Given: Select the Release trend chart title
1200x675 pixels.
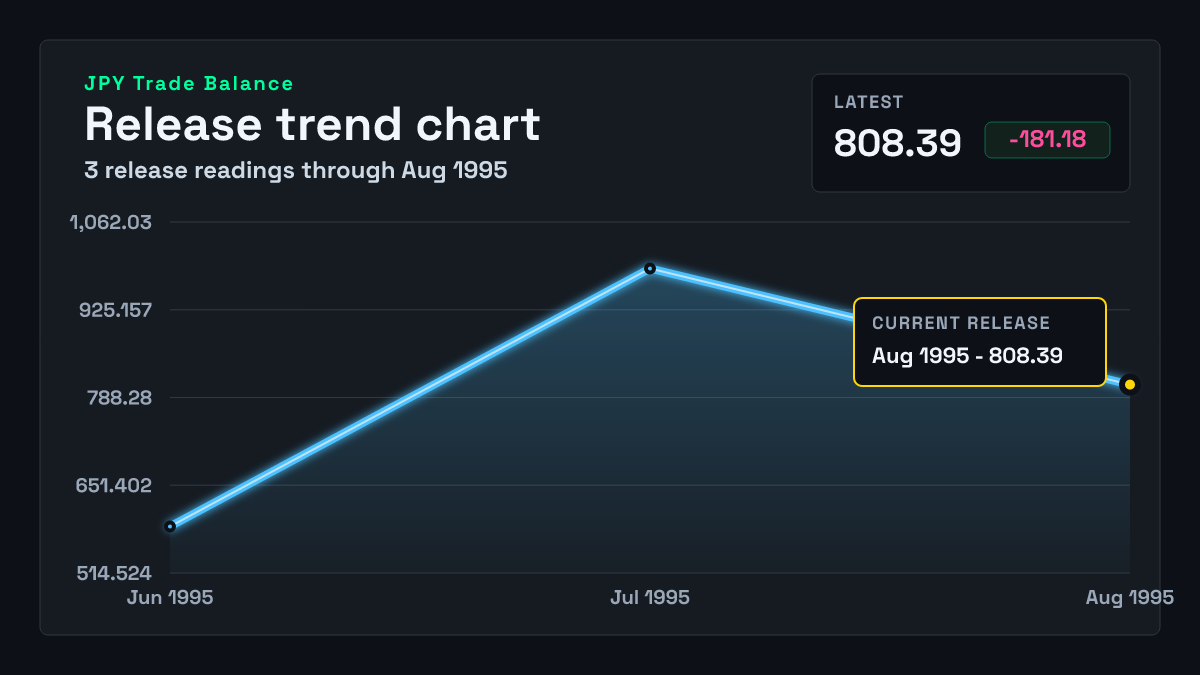Looking at the screenshot, I should pyautogui.click(x=312, y=125).
